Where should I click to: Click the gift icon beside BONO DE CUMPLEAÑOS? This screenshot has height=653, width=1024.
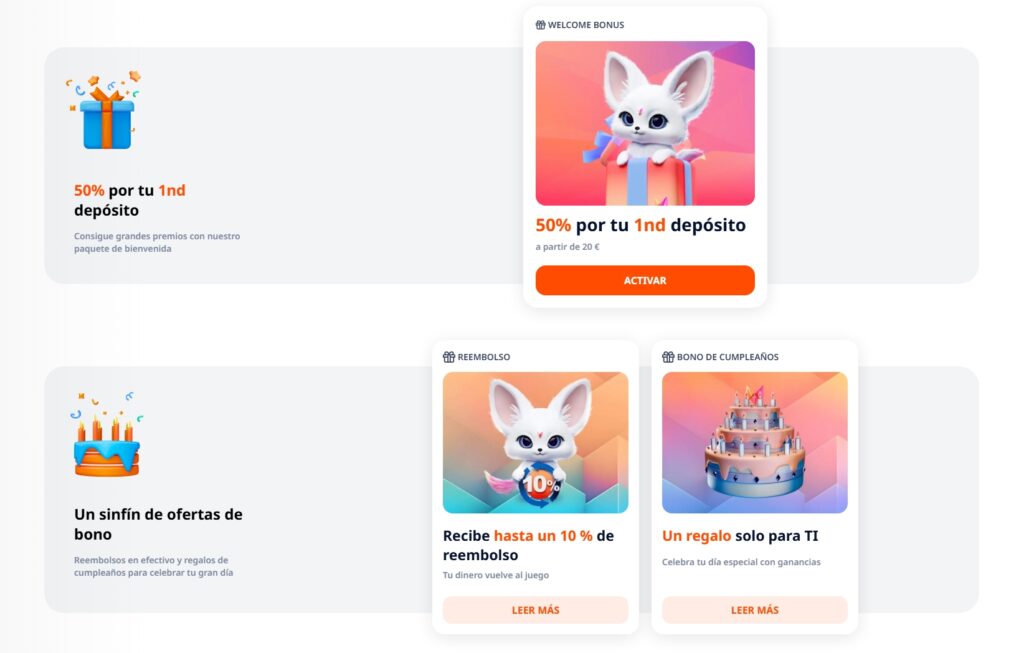tap(668, 357)
